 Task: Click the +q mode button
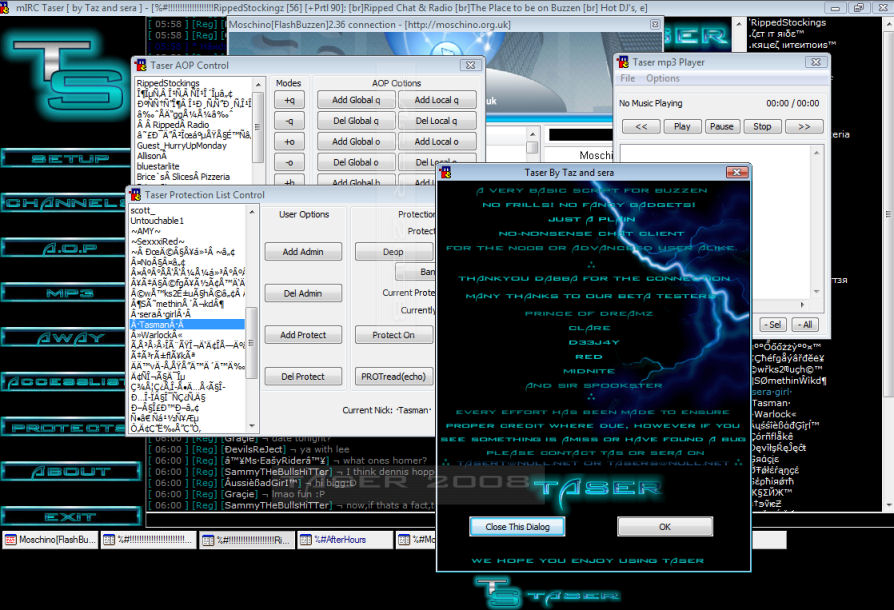(289, 100)
